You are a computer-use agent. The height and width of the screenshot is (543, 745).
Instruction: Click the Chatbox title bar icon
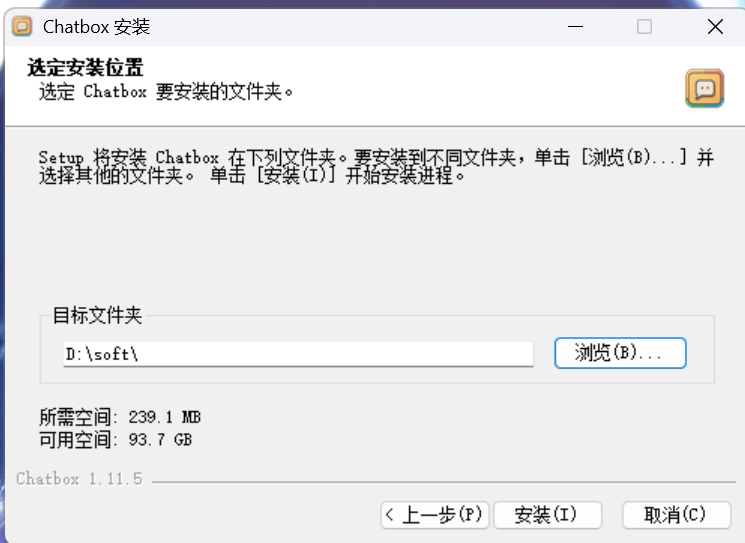coord(22,27)
